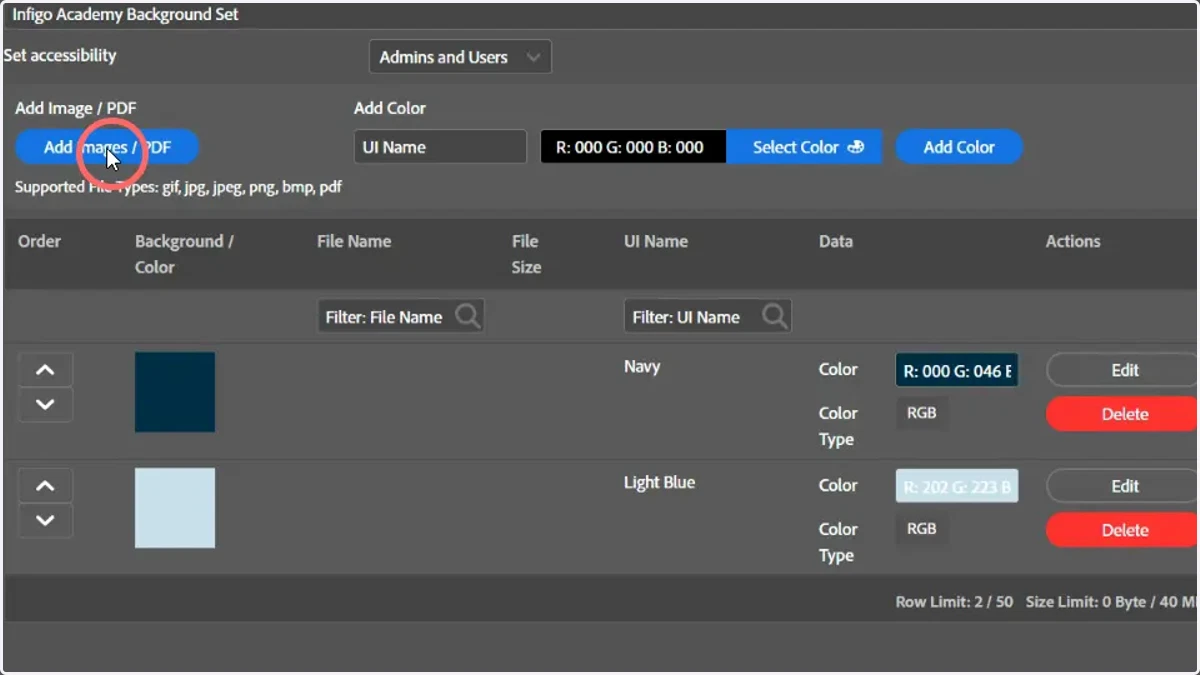Move Light Blue row down with arrow
1200x675 pixels.
point(45,520)
